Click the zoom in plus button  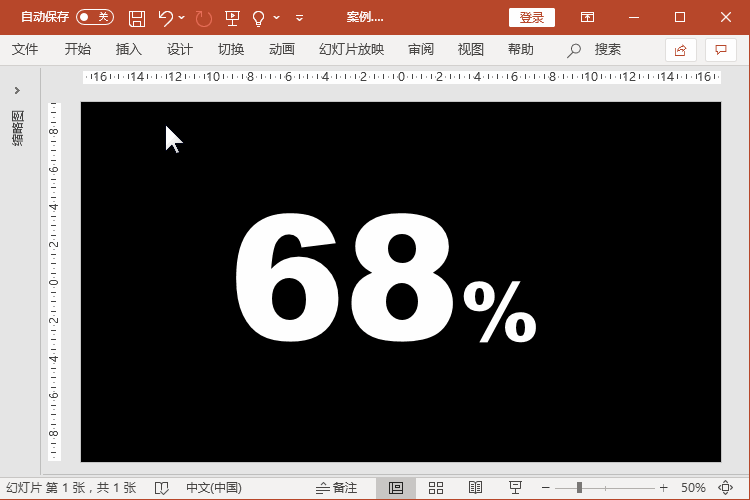tap(663, 488)
